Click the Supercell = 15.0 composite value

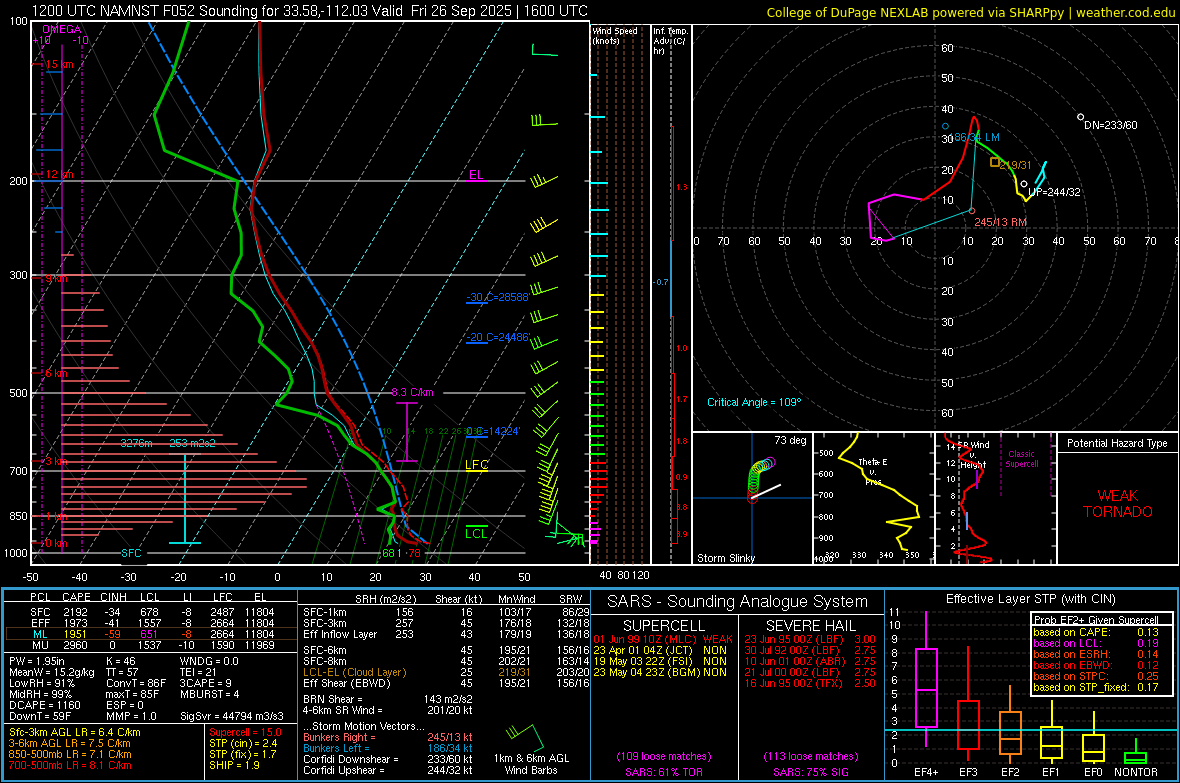coord(245,732)
